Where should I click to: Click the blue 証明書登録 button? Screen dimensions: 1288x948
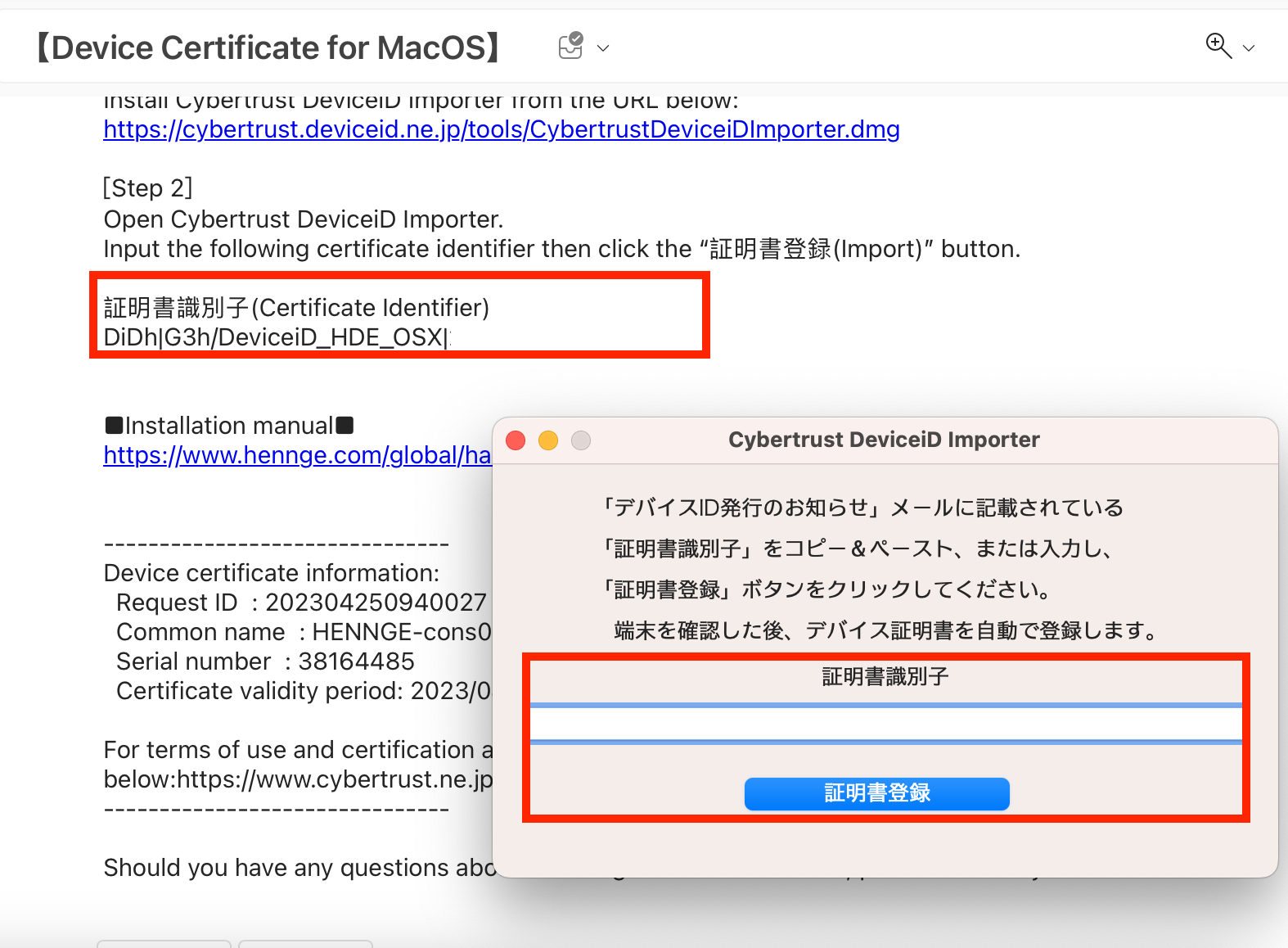pyautogui.click(x=876, y=793)
